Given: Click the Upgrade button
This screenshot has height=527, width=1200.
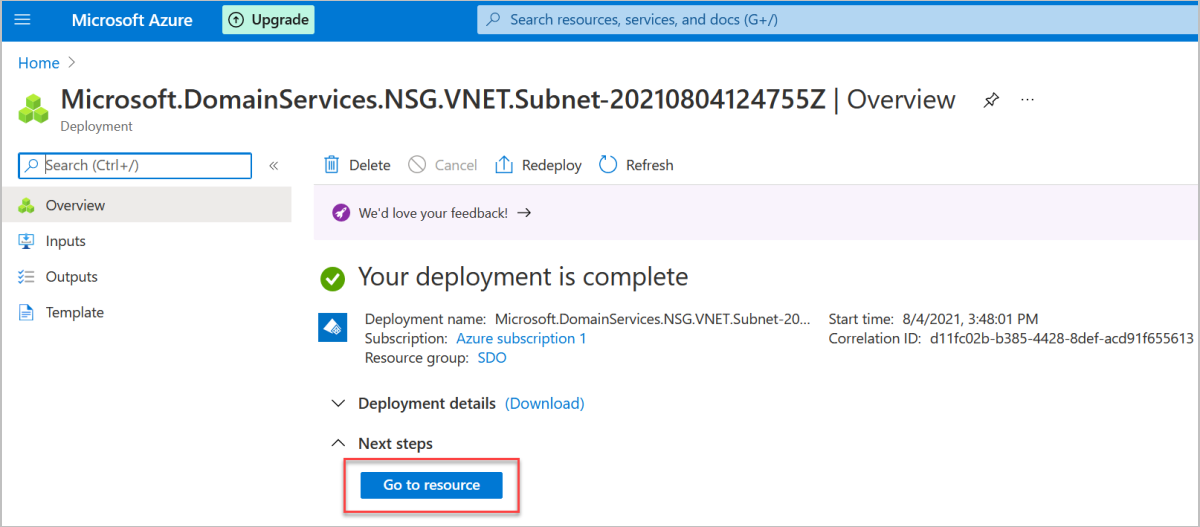Looking at the screenshot, I should click(x=268, y=20).
